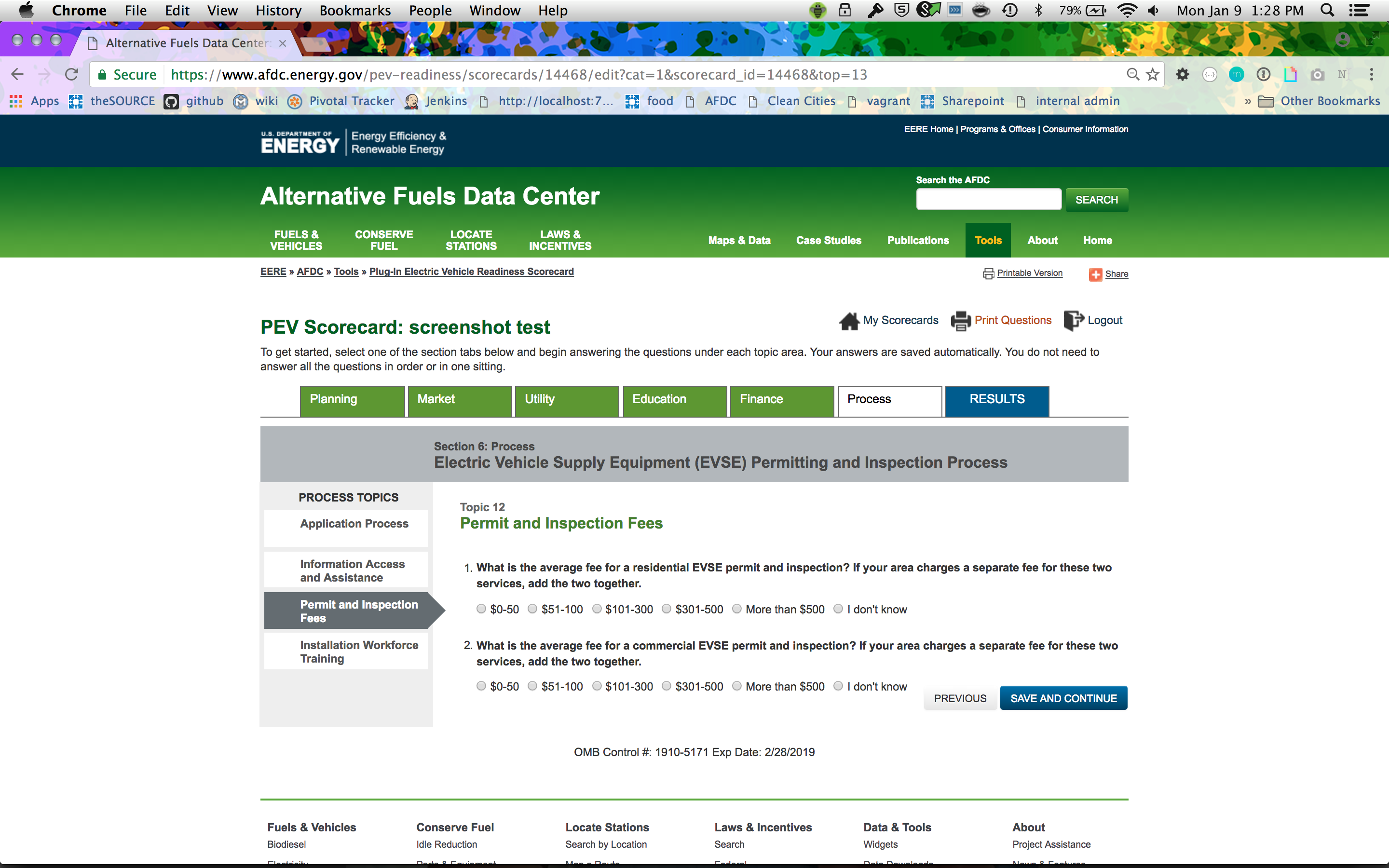
Task: Select $101-300 for commercial EVSE fee
Action: (597, 686)
